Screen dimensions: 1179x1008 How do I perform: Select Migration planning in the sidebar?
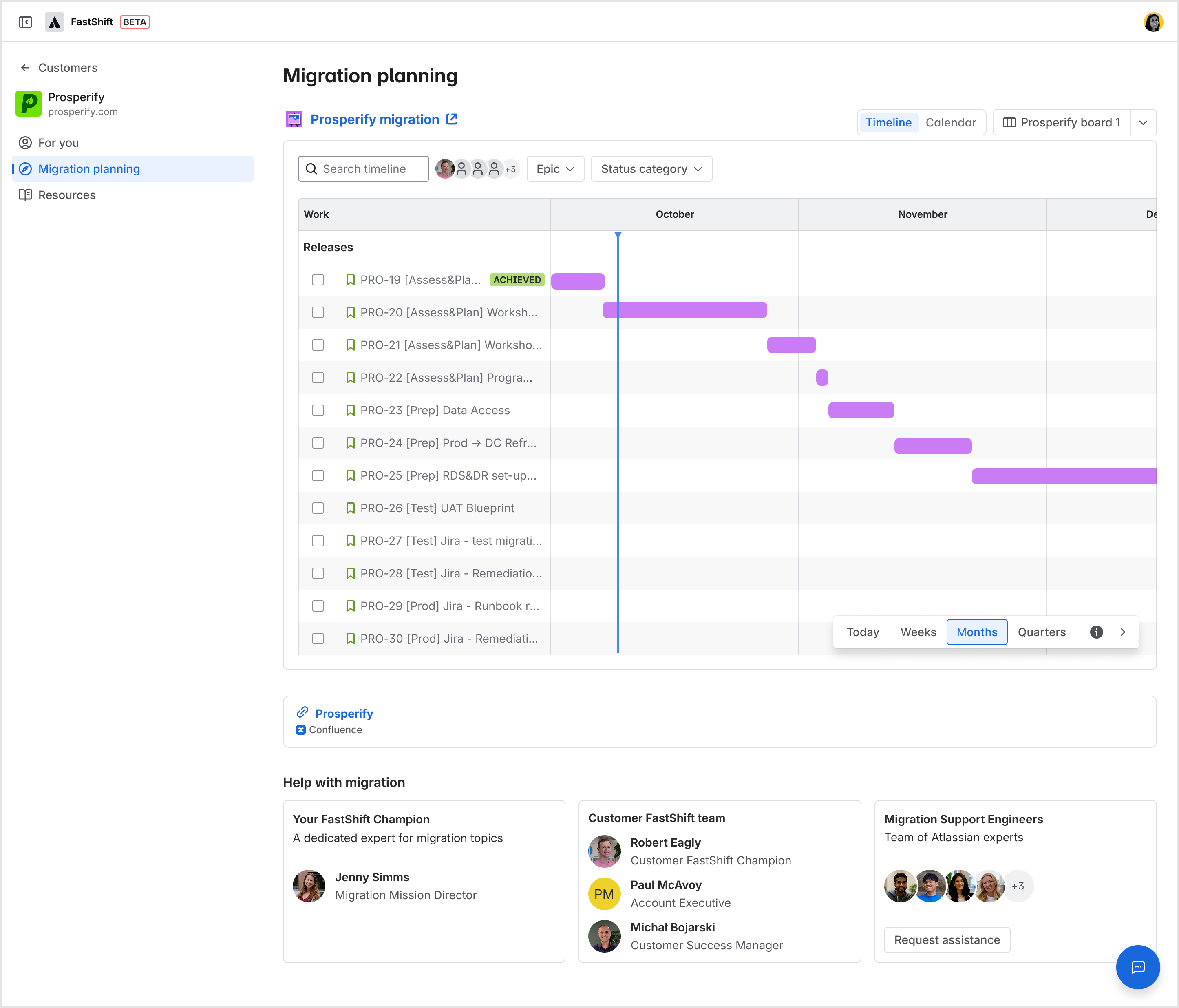pos(89,168)
